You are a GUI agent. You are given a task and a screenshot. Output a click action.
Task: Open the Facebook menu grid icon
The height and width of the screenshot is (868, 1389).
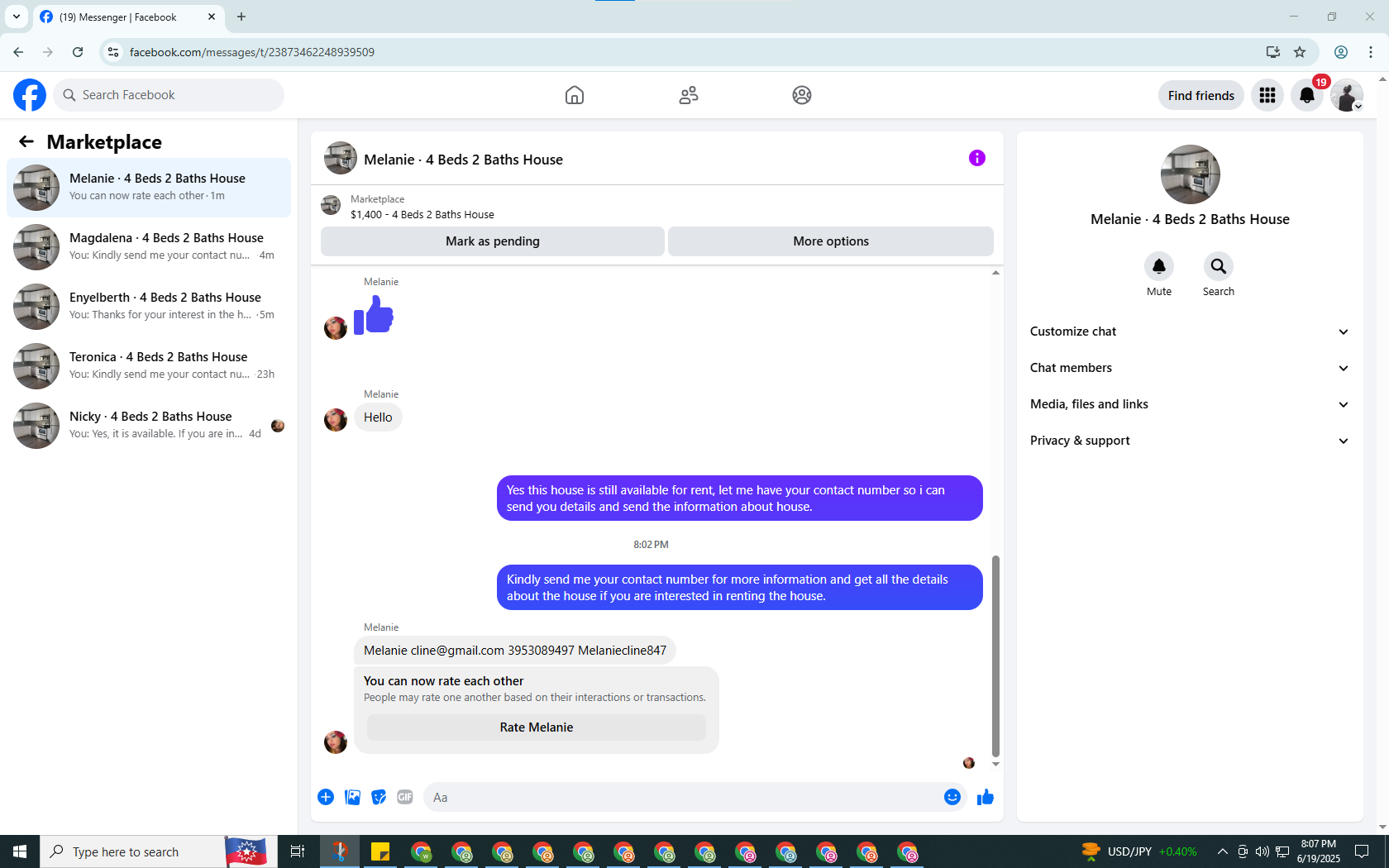tap(1267, 95)
